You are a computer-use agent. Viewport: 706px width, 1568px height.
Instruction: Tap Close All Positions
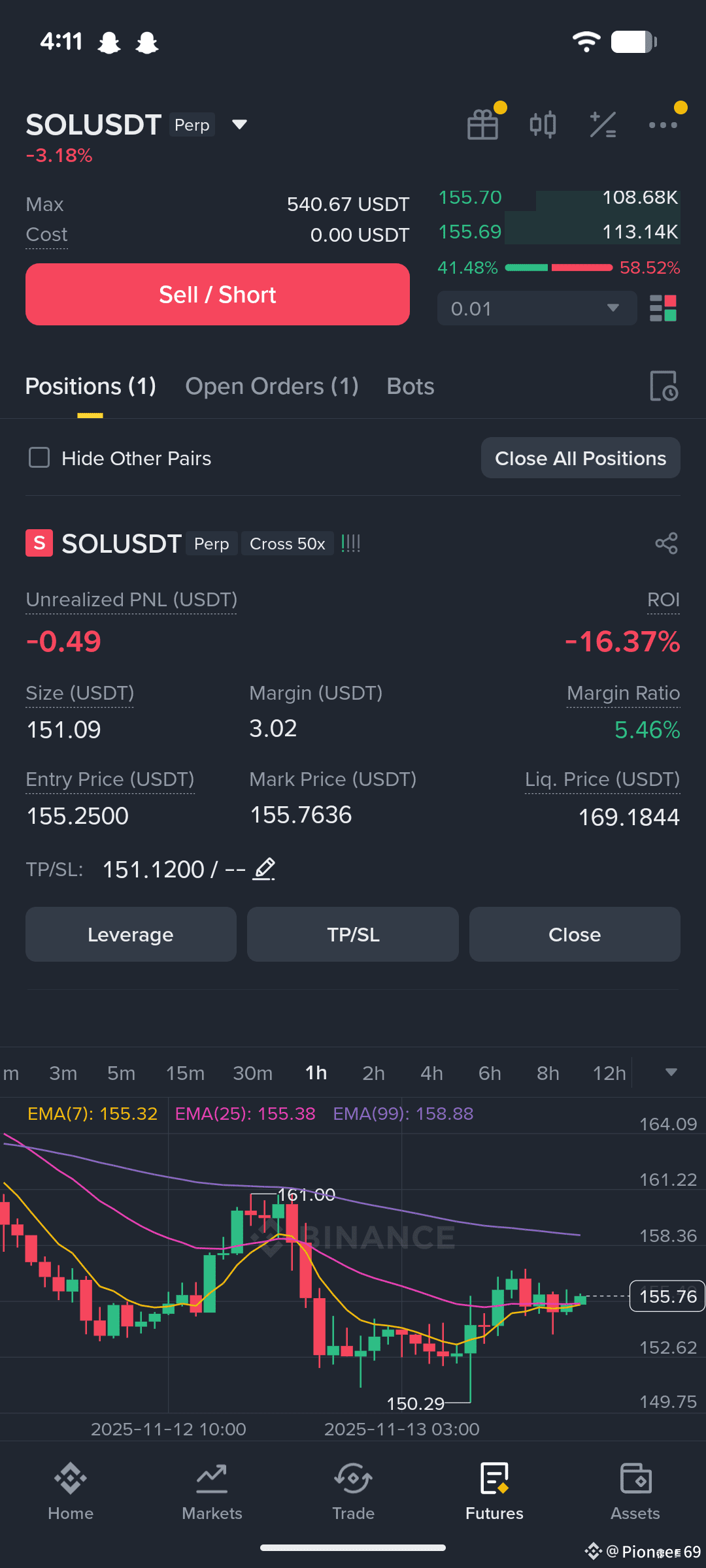(580, 458)
